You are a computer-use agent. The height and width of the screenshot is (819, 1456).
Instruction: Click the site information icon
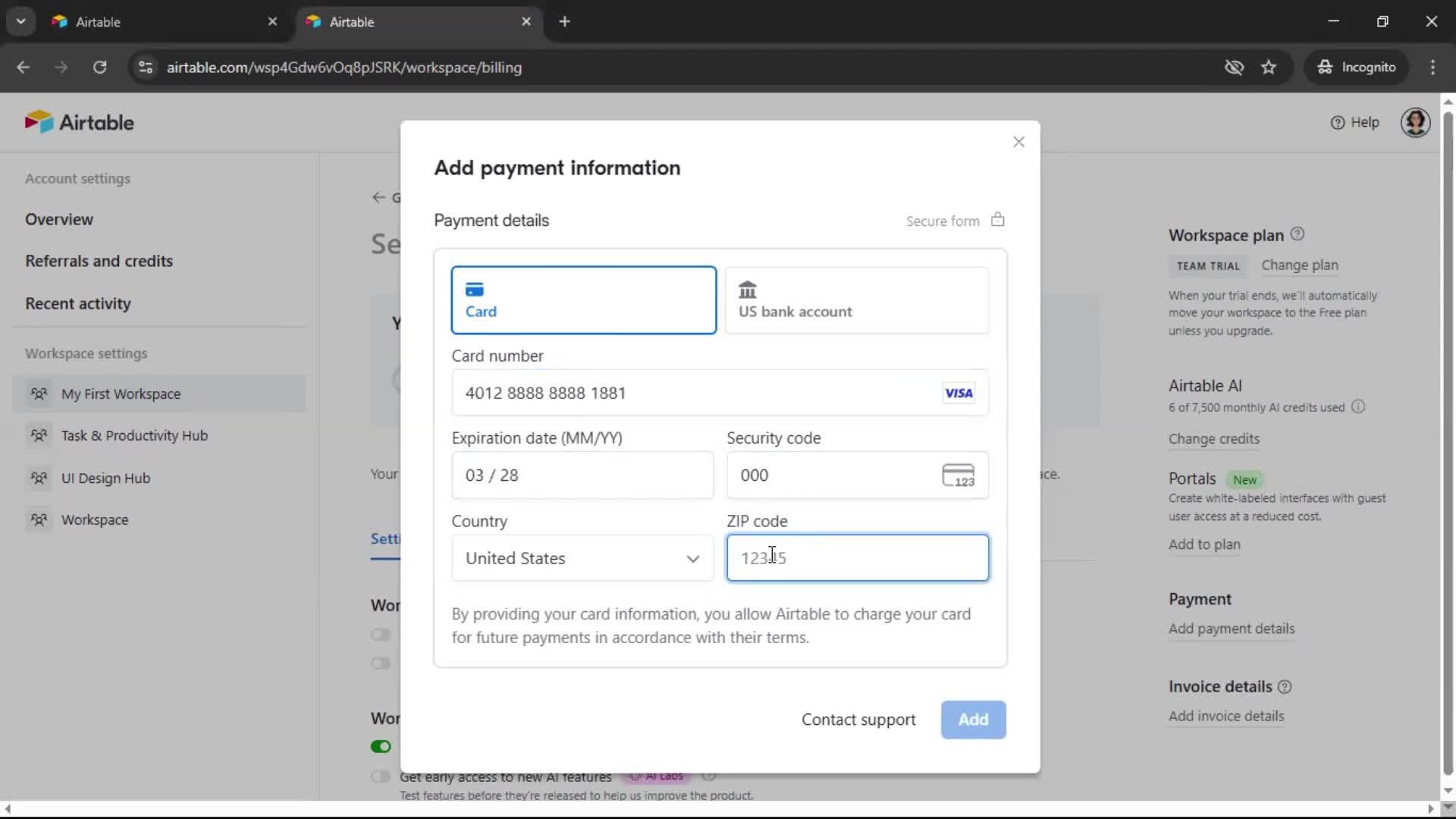tap(146, 67)
